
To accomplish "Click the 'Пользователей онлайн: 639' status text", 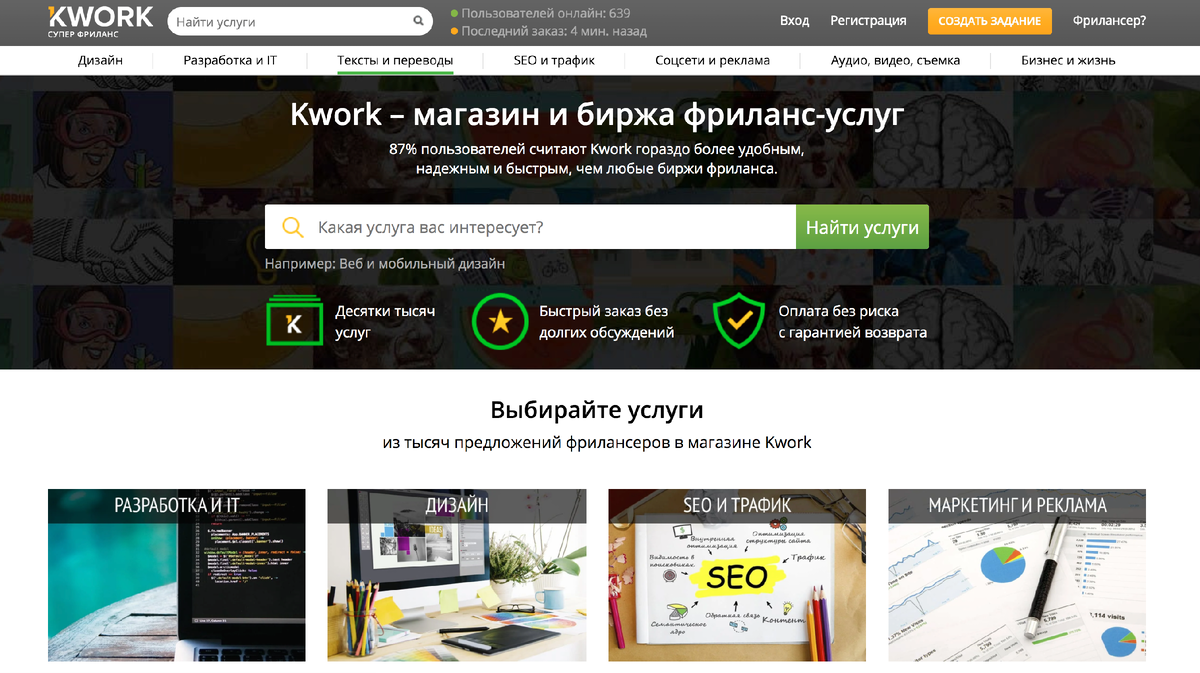I will click(546, 13).
